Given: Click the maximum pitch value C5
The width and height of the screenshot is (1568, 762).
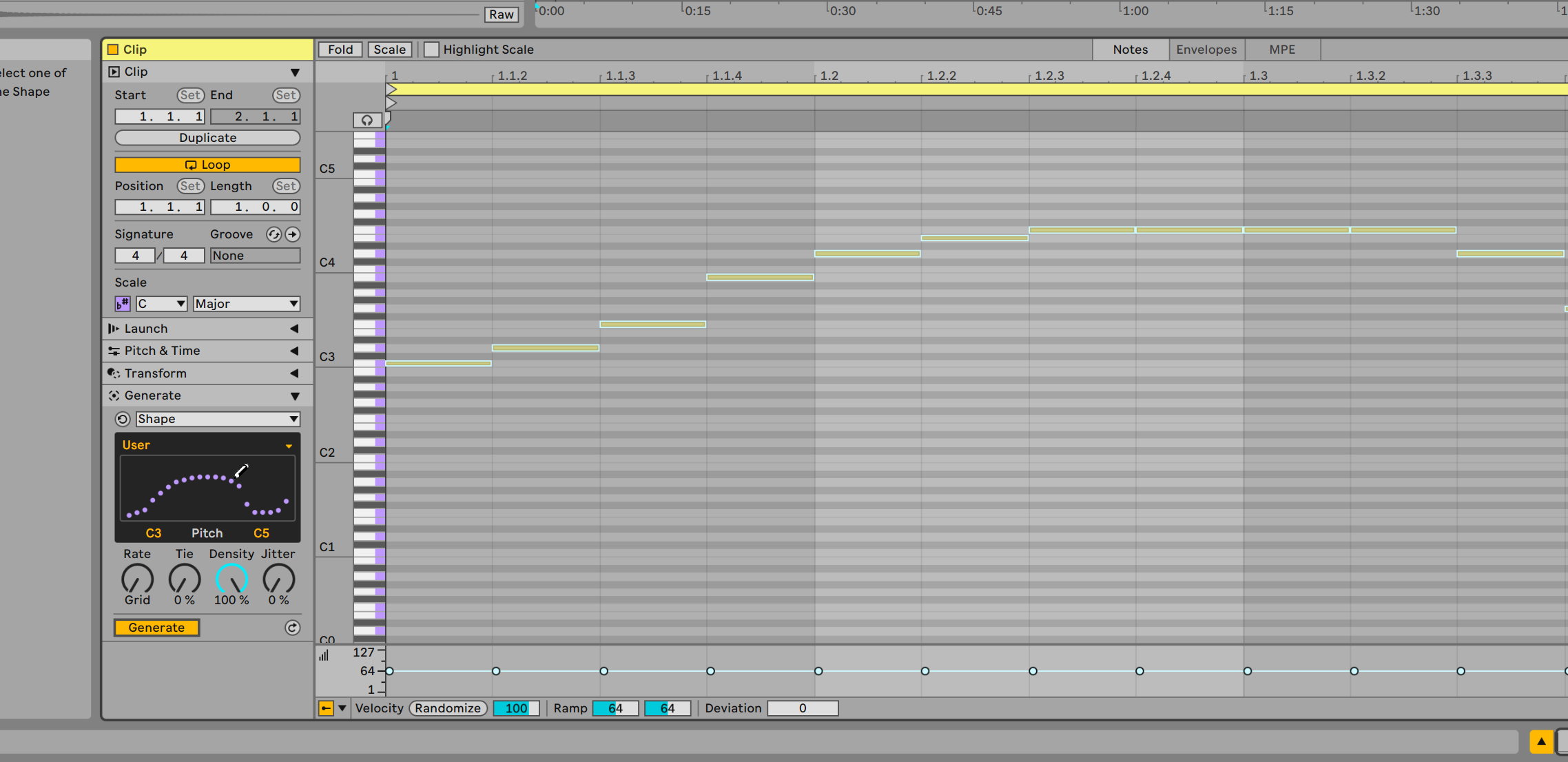Looking at the screenshot, I should 261,533.
